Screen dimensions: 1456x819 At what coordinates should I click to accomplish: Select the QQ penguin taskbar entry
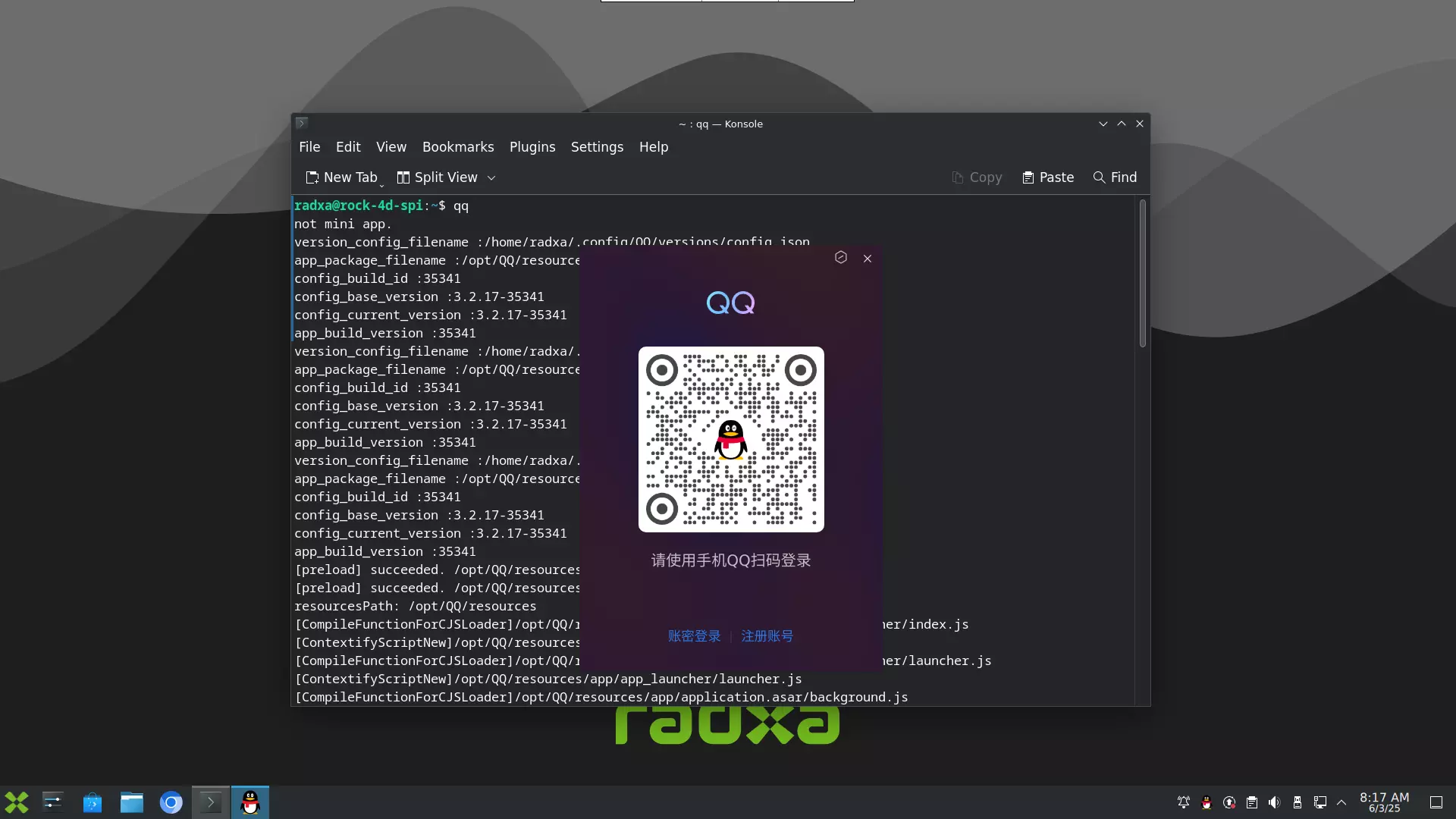[x=250, y=802]
